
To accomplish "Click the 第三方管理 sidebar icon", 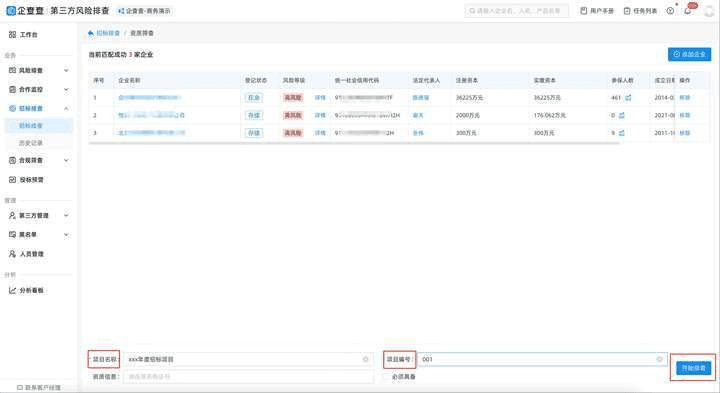I will [12, 215].
